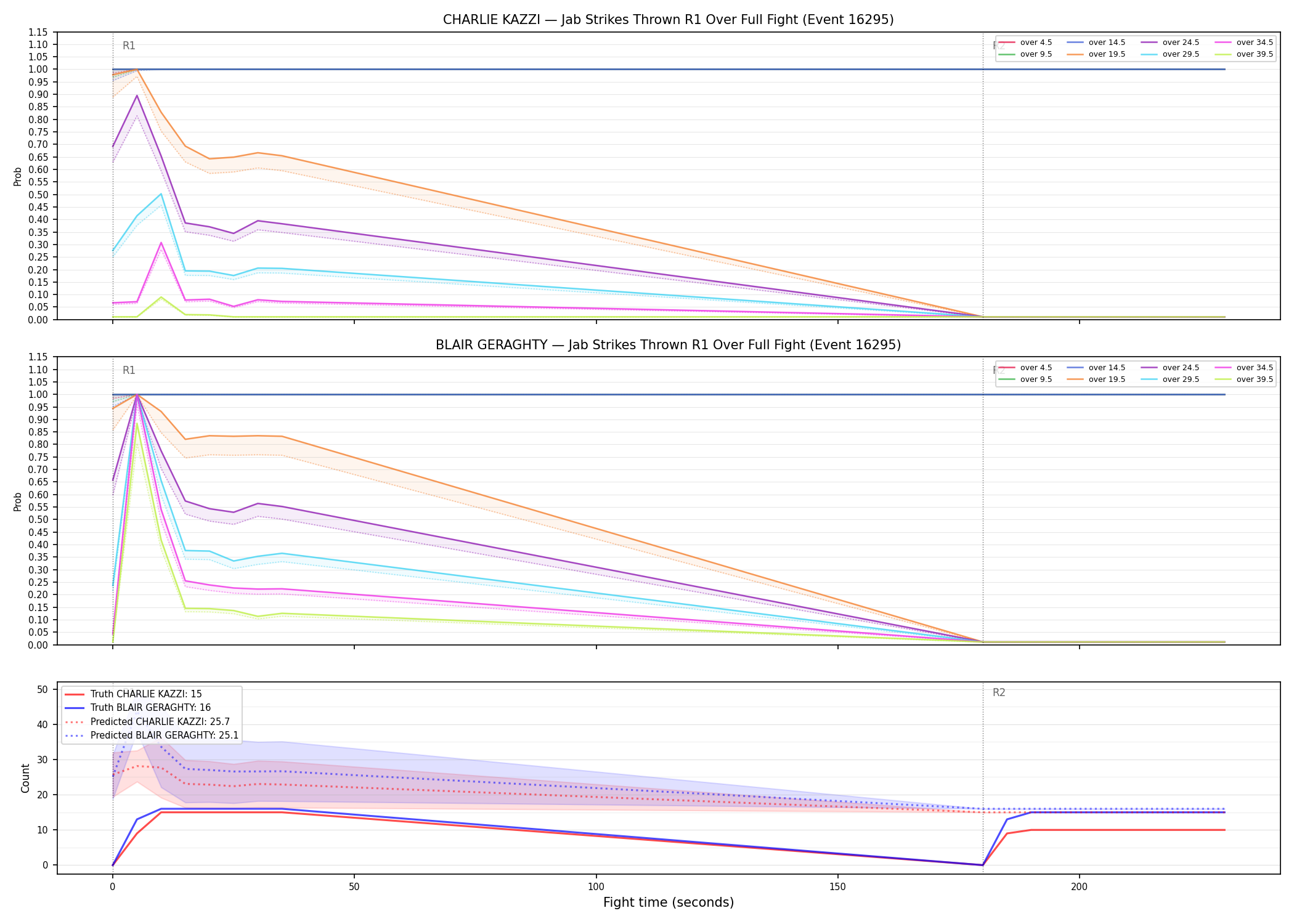Pick 'over 34.5' in Blair Geraghty chart legend
The width and height of the screenshot is (1294, 924).
[x=1244, y=368]
